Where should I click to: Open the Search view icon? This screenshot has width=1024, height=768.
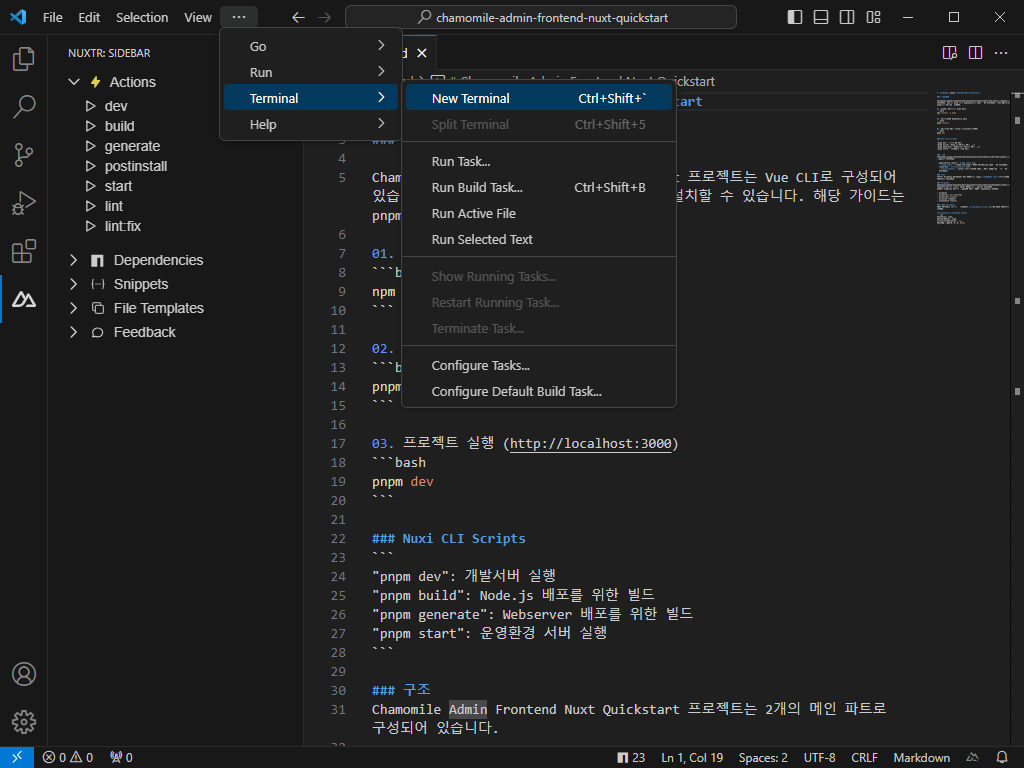point(24,106)
